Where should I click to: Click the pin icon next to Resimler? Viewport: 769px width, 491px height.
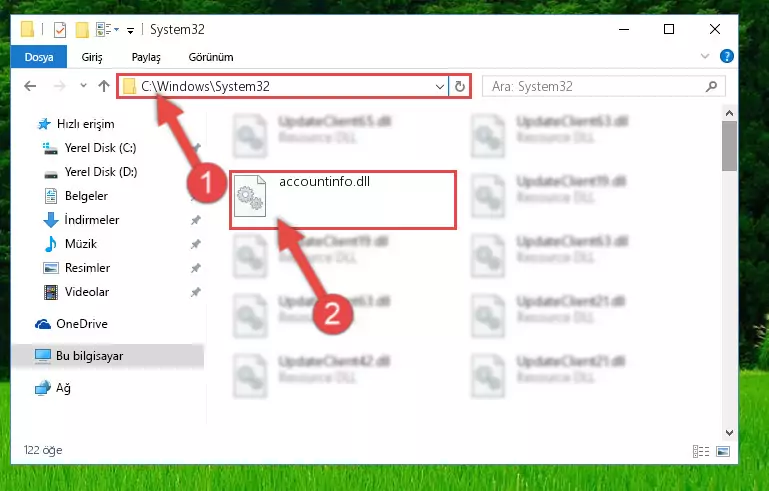click(196, 268)
